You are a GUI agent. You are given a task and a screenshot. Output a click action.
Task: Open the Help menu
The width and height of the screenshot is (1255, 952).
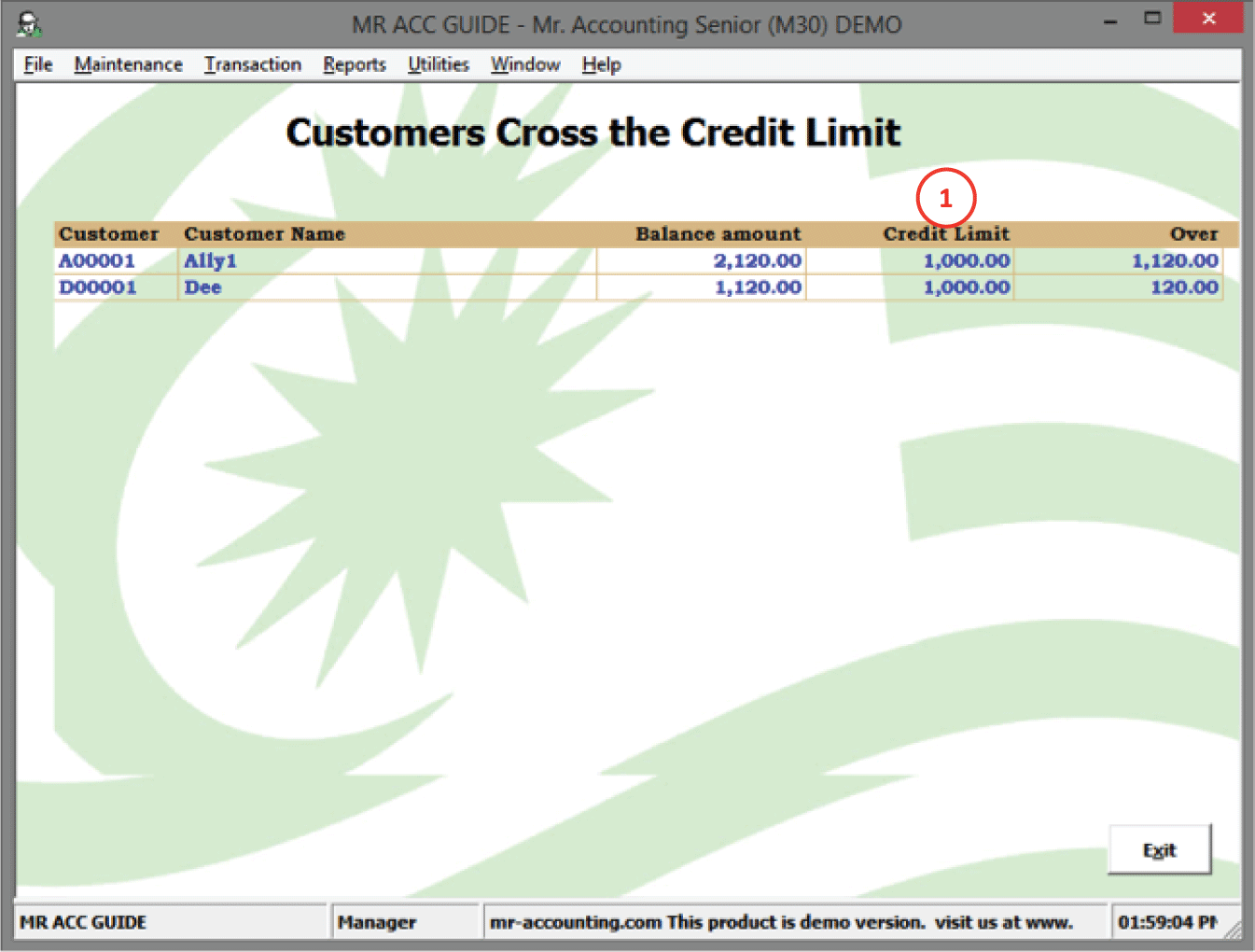click(x=602, y=64)
